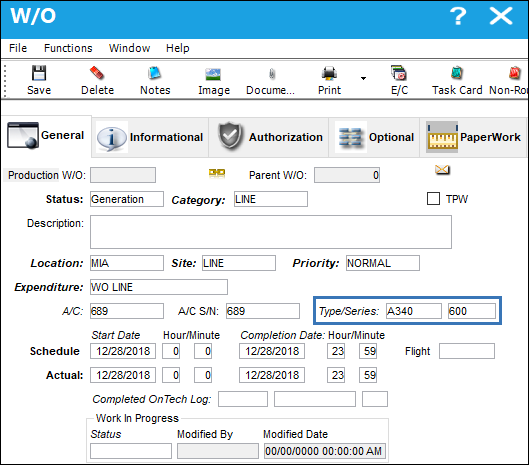This screenshot has width=529, height=465.
Task: Click the Task Card icon
Action: [457, 73]
